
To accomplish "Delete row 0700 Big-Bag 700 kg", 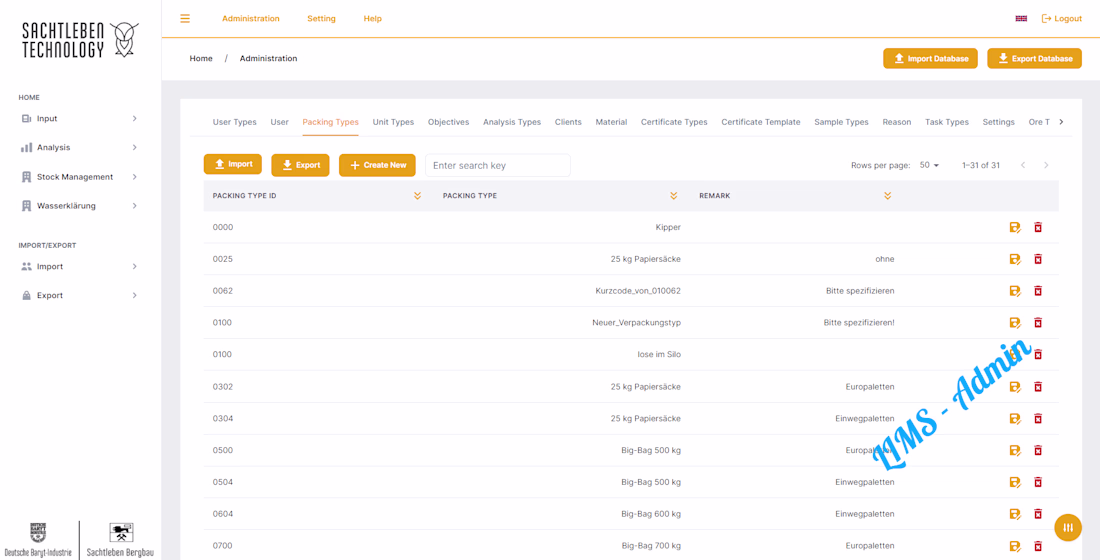I will point(1038,546).
